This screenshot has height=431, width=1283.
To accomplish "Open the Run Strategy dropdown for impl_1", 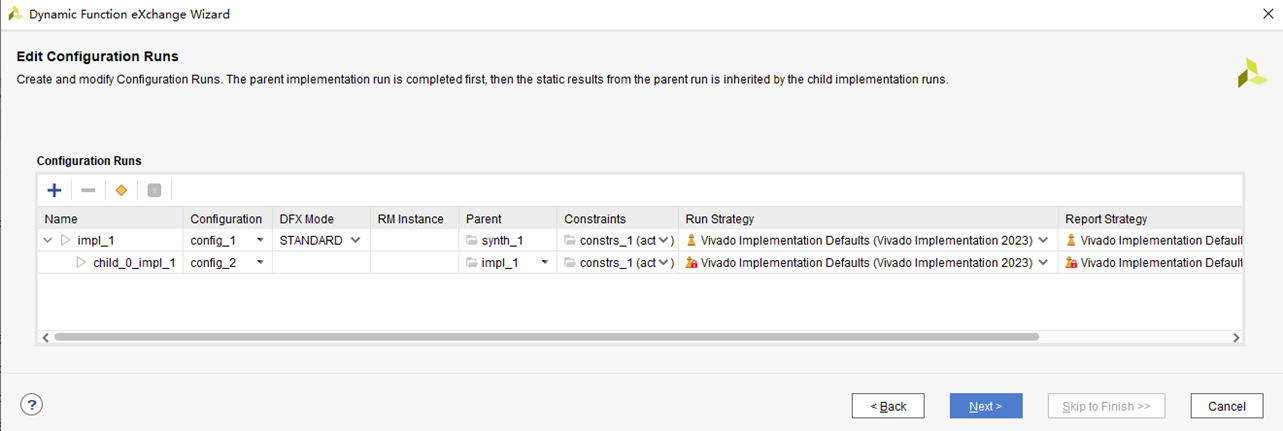I will (x=1044, y=240).
